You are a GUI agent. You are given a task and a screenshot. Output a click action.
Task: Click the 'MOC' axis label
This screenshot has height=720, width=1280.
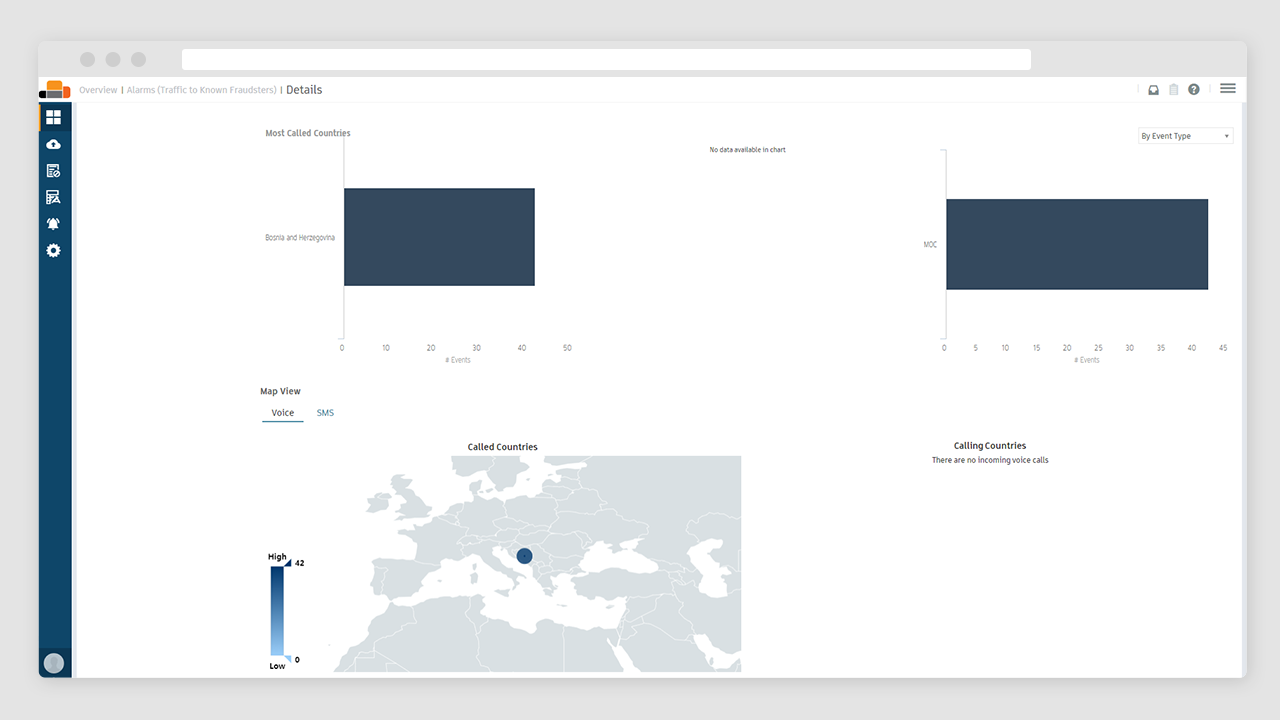pos(930,245)
